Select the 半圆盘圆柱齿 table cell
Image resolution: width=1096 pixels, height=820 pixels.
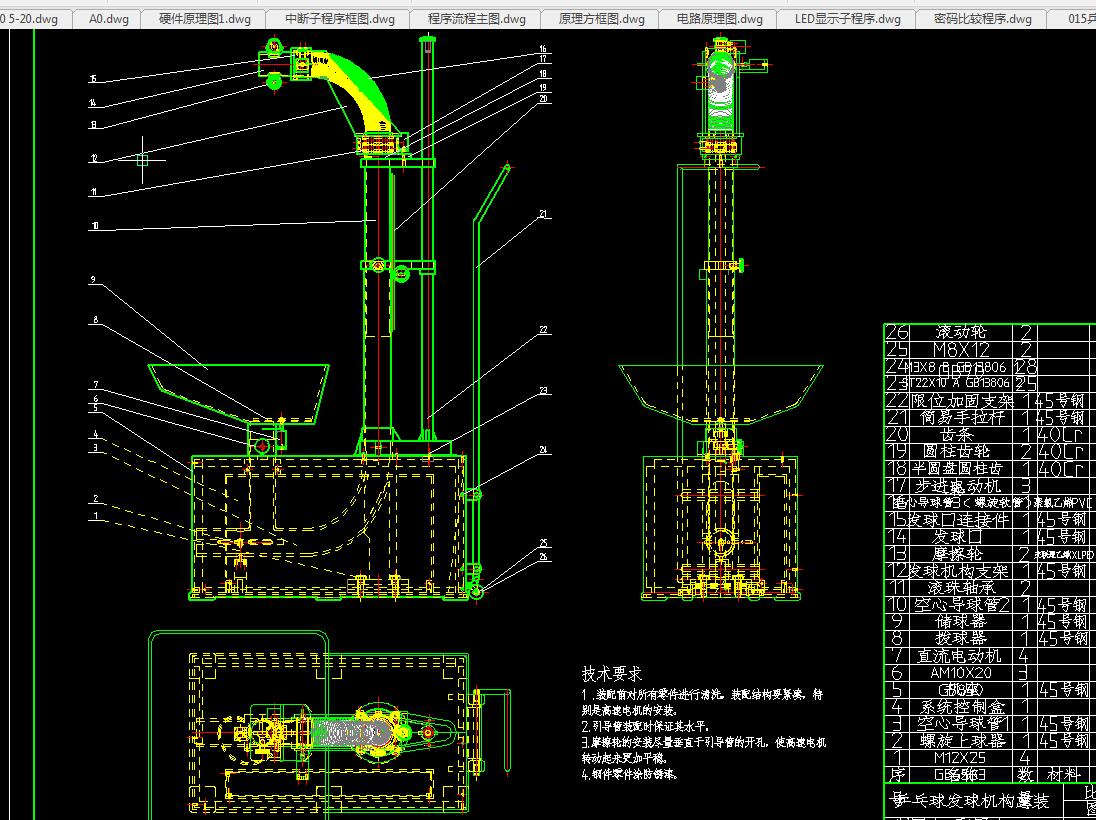point(960,468)
